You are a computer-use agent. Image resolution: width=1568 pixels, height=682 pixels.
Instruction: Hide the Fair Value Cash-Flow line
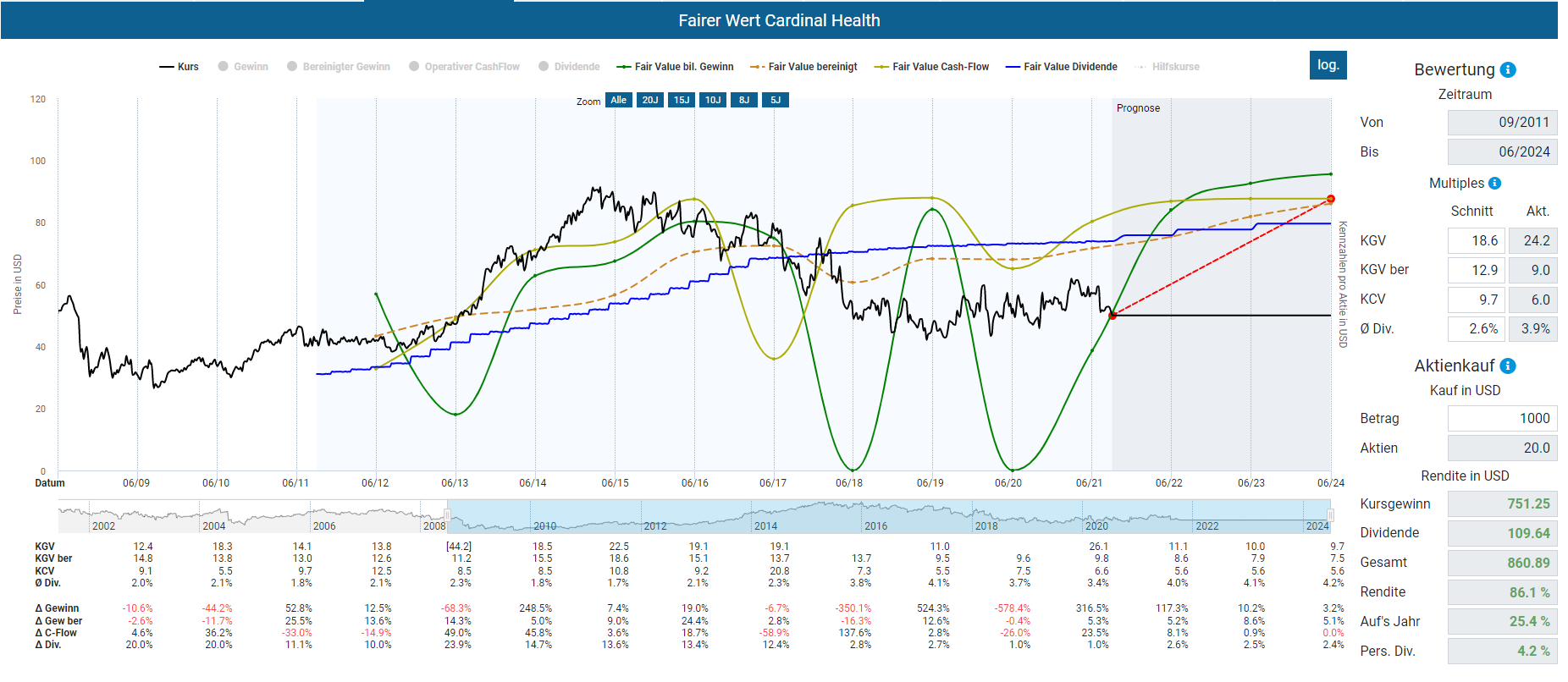click(x=932, y=67)
